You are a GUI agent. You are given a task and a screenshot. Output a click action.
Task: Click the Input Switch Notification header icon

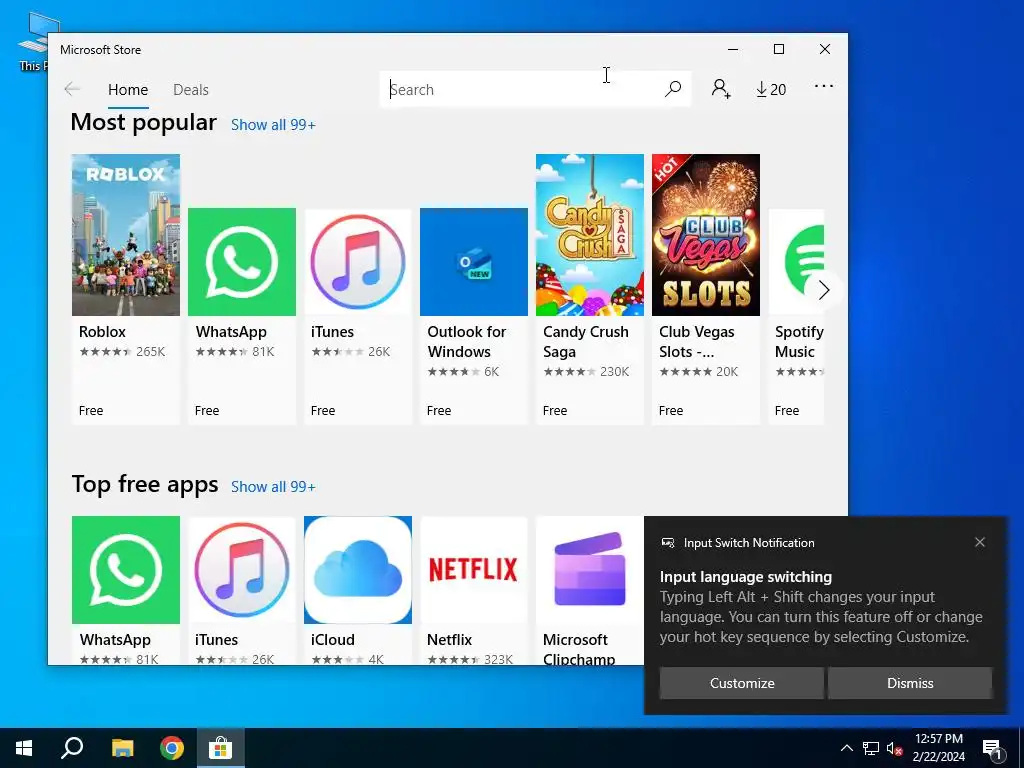coord(667,543)
